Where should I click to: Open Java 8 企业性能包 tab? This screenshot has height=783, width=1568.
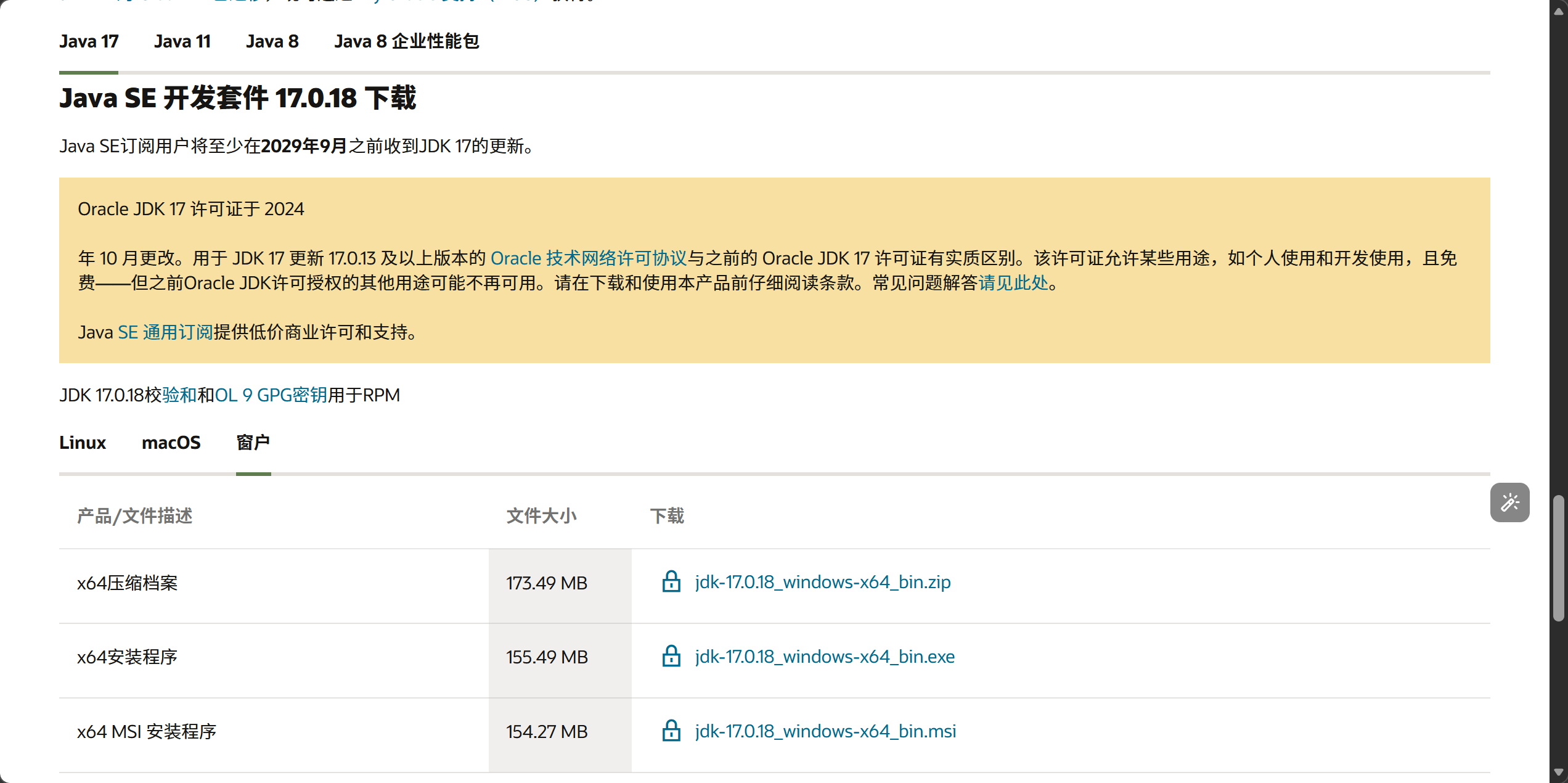406,41
